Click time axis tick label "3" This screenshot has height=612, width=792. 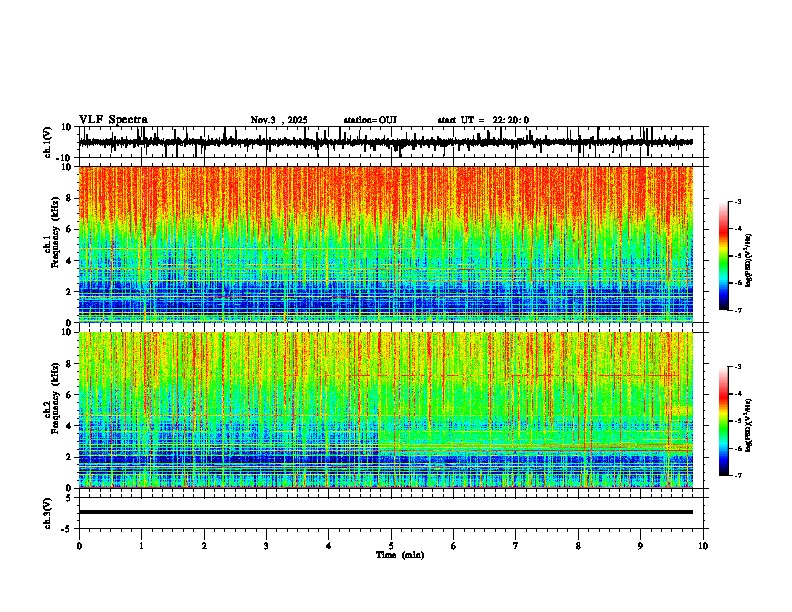point(266,546)
